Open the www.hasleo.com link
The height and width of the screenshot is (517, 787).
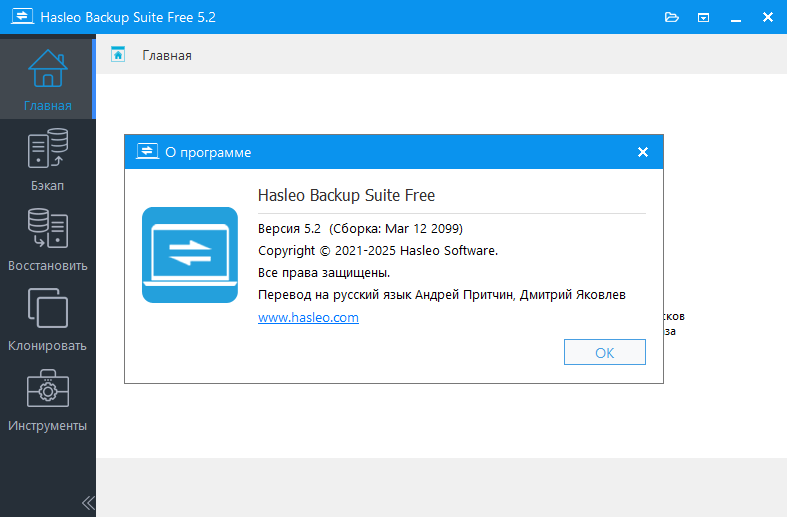(x=308, y=317)
